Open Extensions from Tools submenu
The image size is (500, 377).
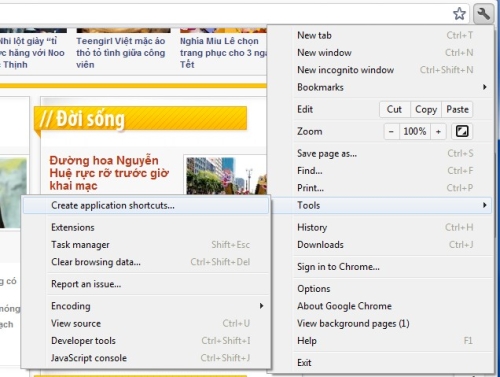[146, 227]
